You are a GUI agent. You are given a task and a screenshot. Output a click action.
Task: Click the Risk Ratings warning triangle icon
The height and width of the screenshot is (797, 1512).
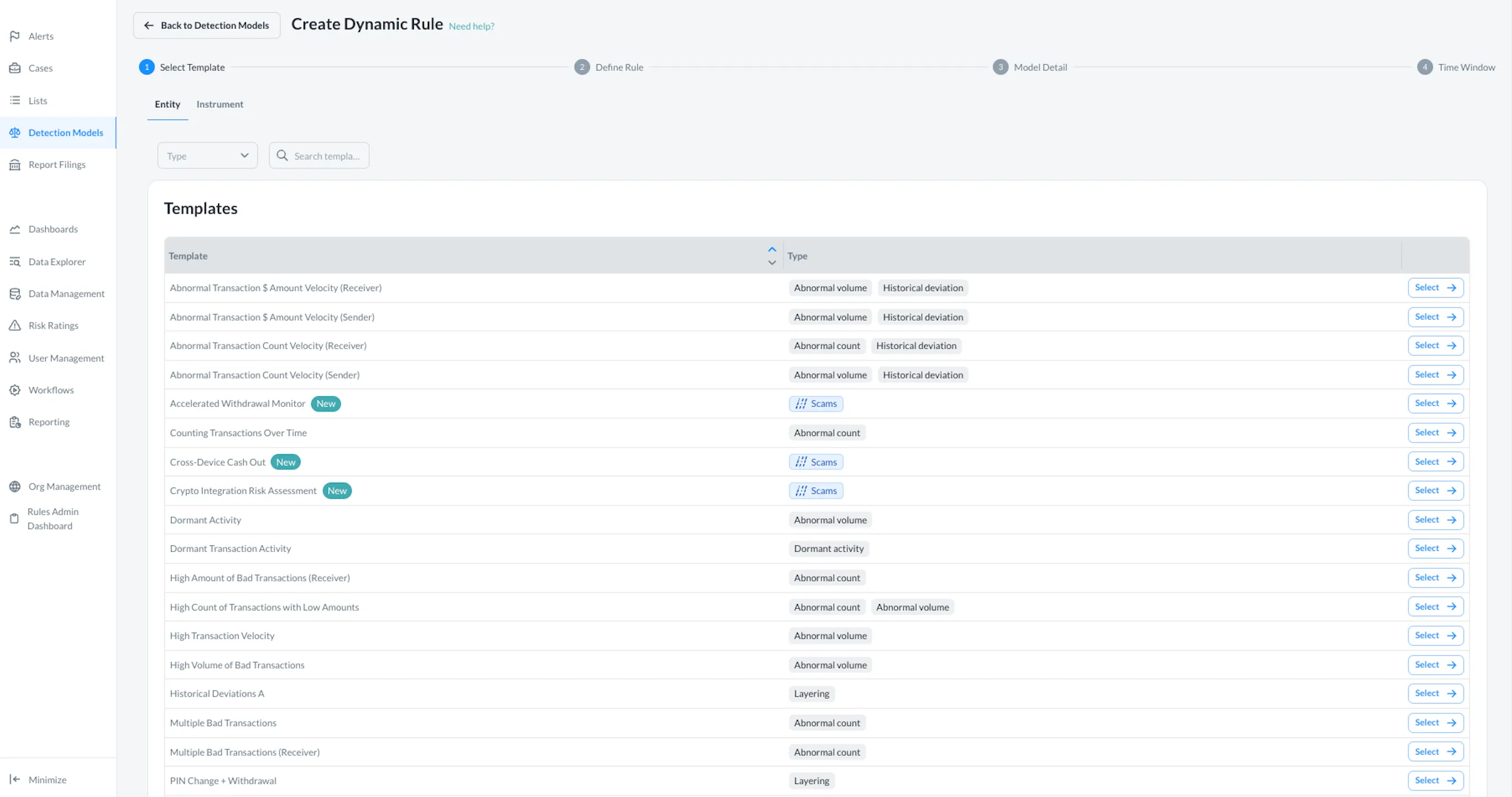pos(15,326)
